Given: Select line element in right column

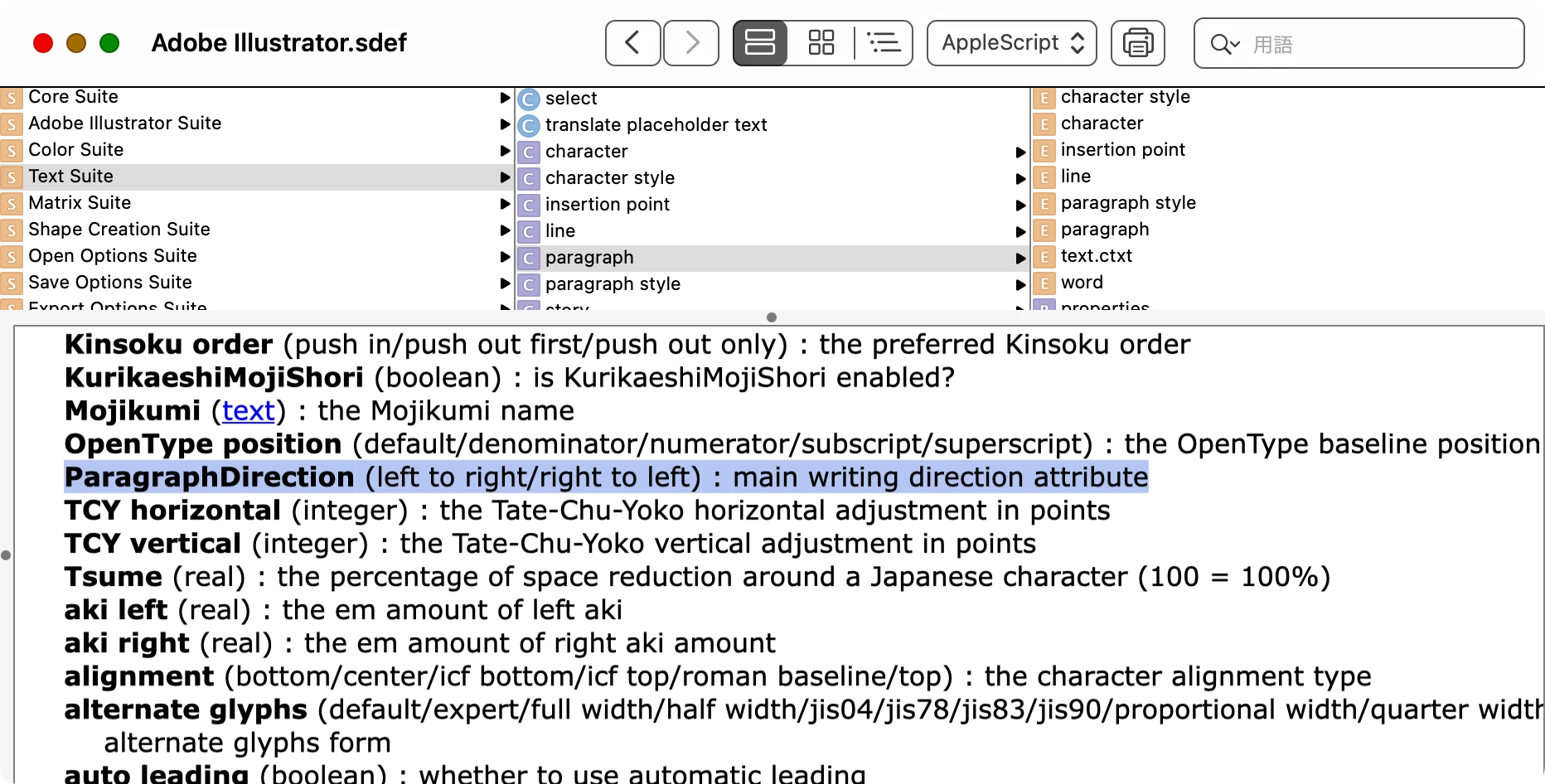Looking at the screenshot, I should point(1288,177).
